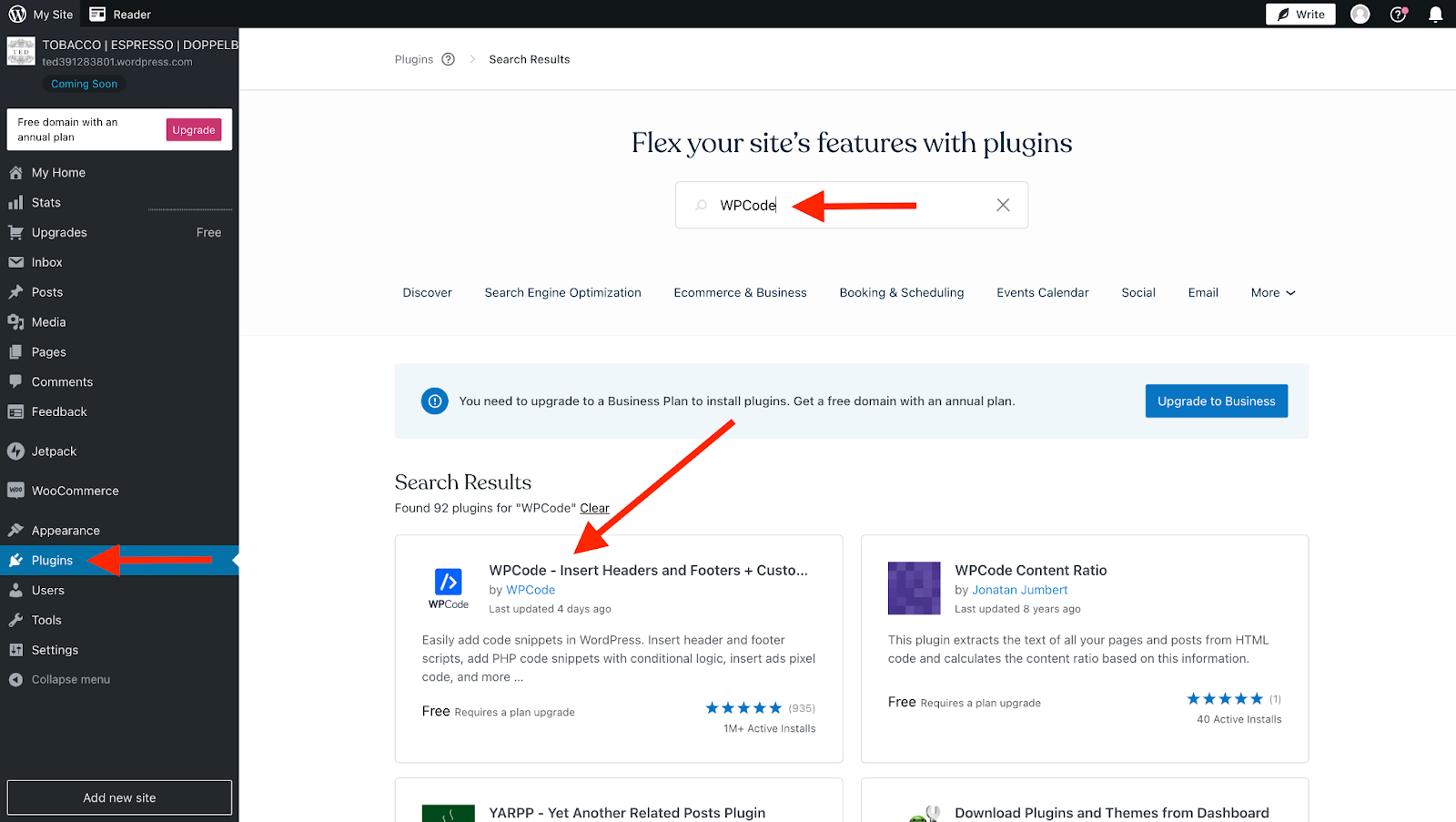Click the Comments bubble icon

(x=15, y=381)
